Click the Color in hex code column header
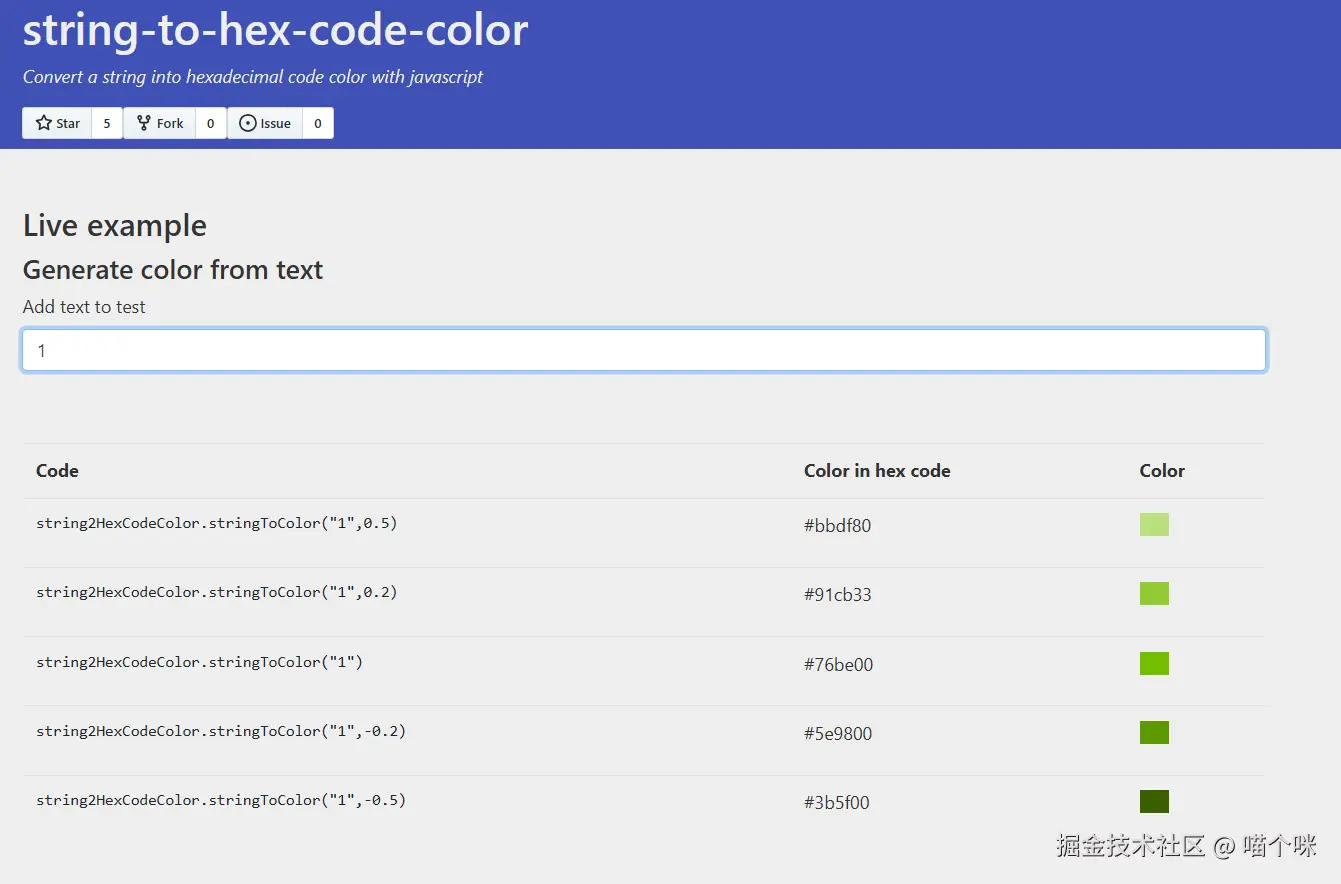The width and height of the screenshot is (1341, 884). tap(877, 471)
